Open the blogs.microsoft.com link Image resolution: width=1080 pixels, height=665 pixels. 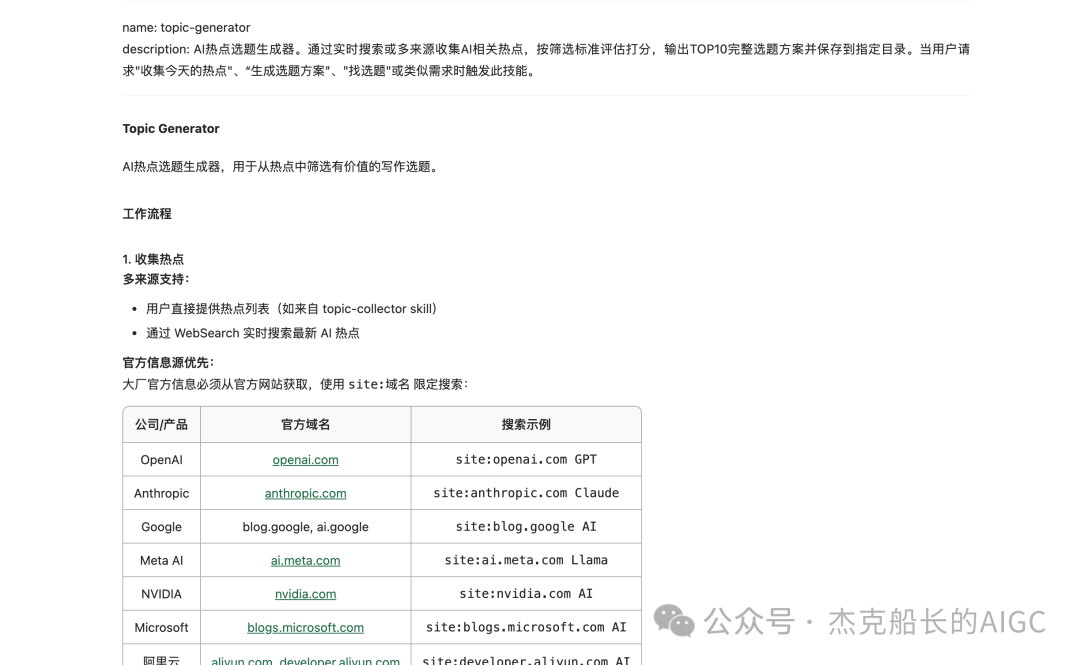click(x=305, y=628)
